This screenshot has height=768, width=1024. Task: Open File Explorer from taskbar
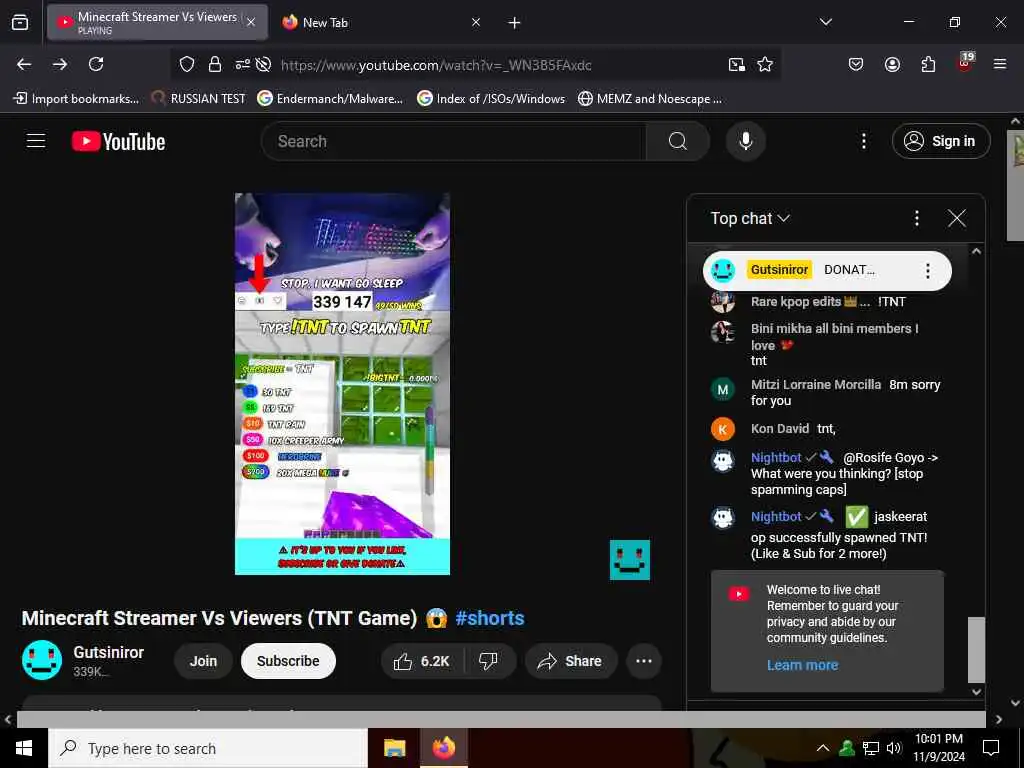click(x=394, y=748)
